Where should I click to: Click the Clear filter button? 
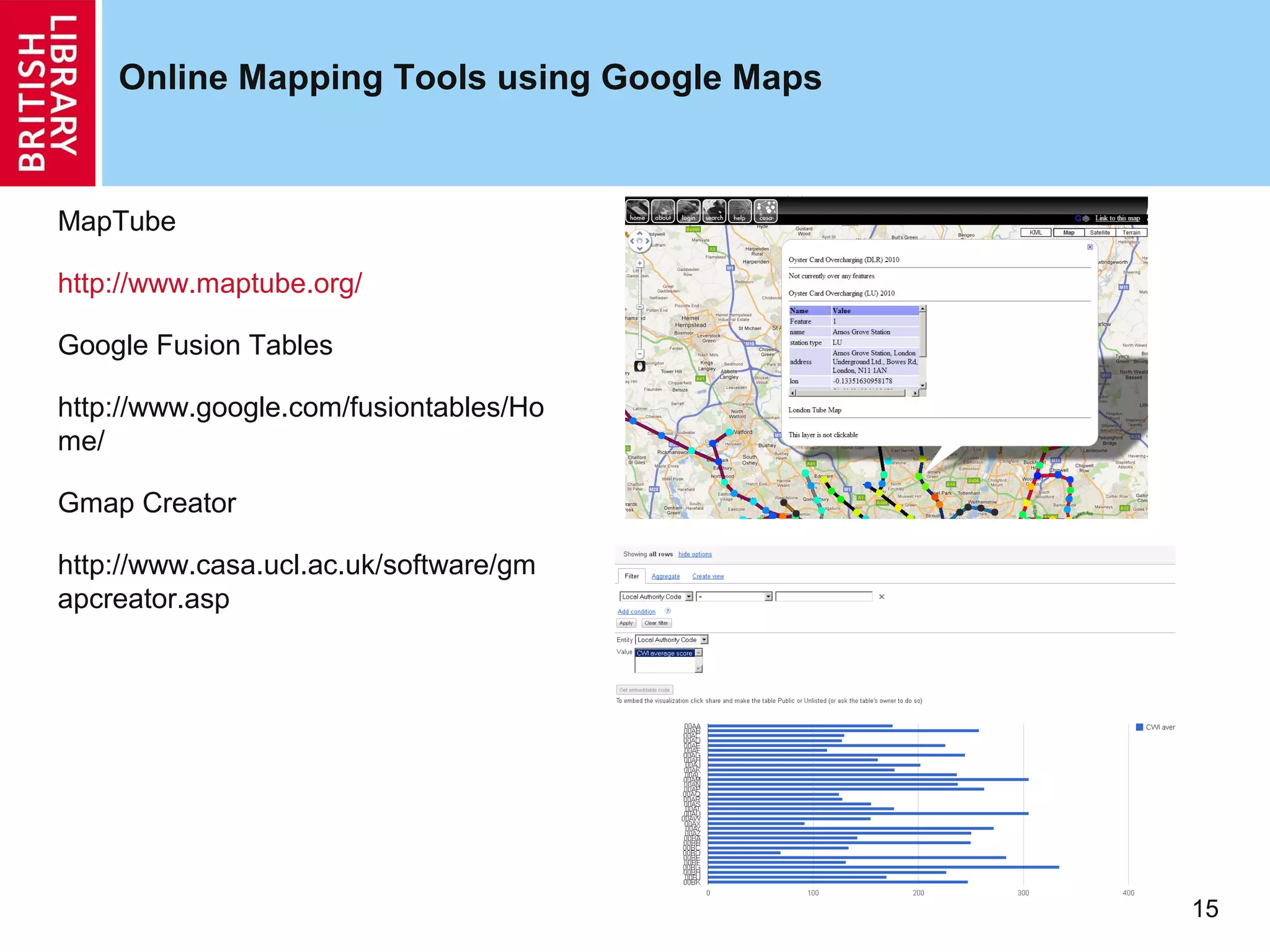click(656, 623)
